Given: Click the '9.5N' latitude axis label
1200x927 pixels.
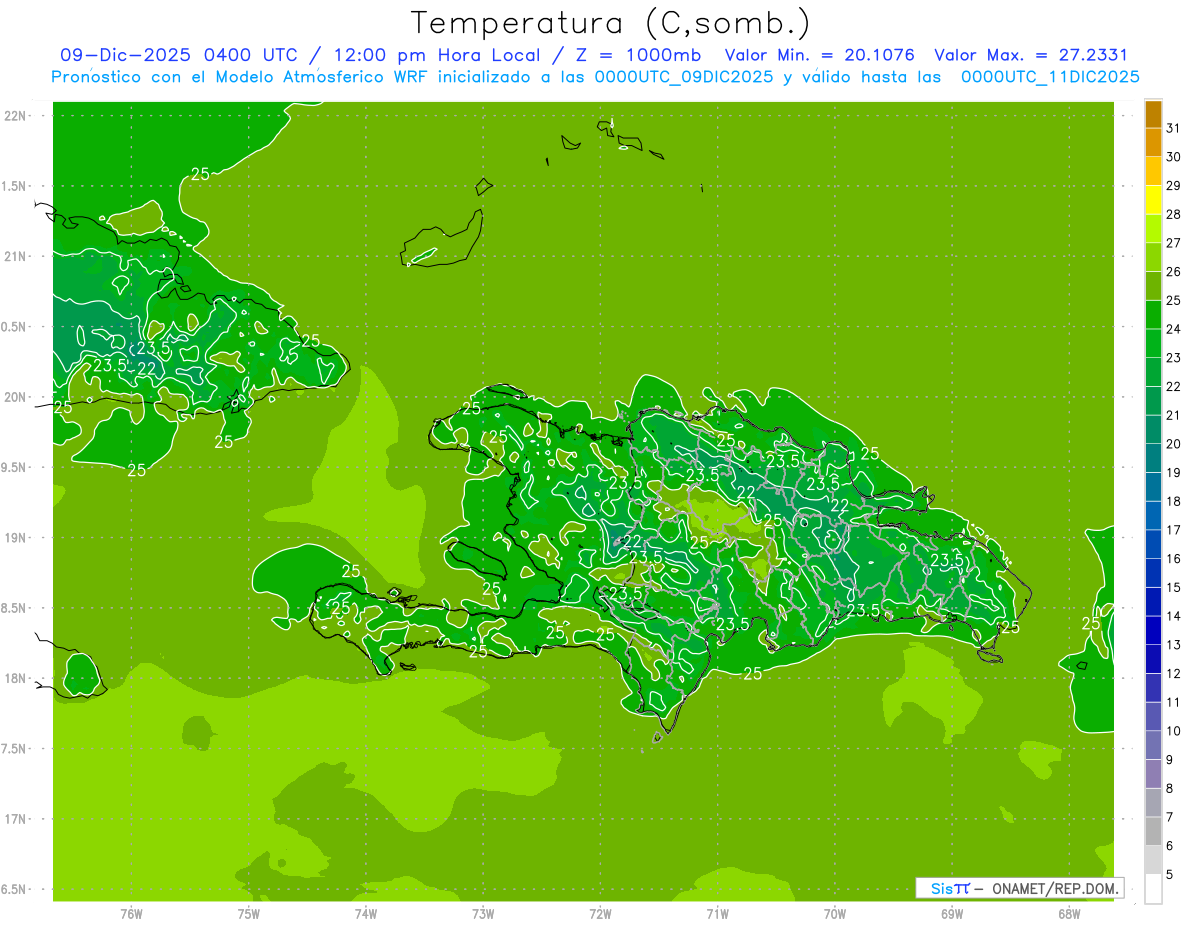Looking at the screenshot, I should (13, 467).
